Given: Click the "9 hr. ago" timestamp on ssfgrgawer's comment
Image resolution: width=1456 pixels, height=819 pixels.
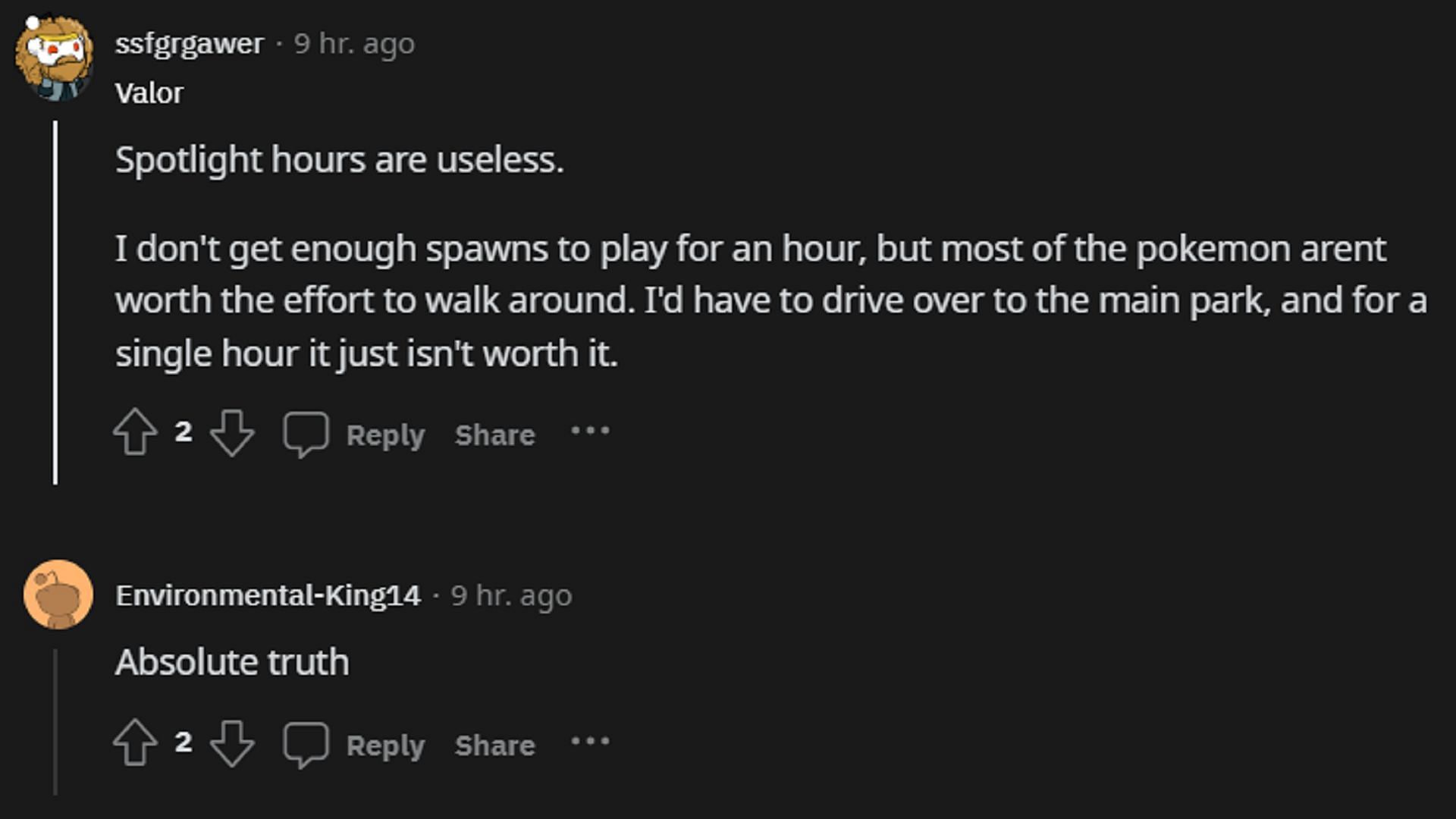Looking at the screenshot, I should coord(354,43).
